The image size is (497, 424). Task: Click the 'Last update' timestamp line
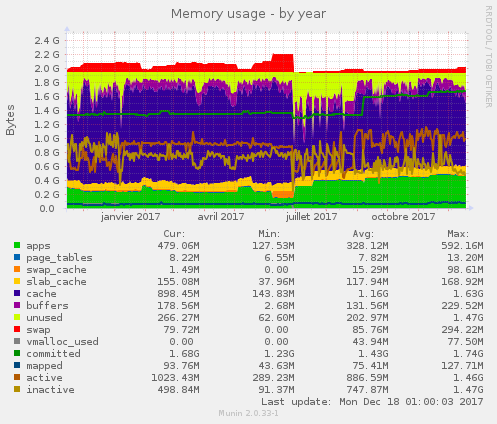pos(372,402)
